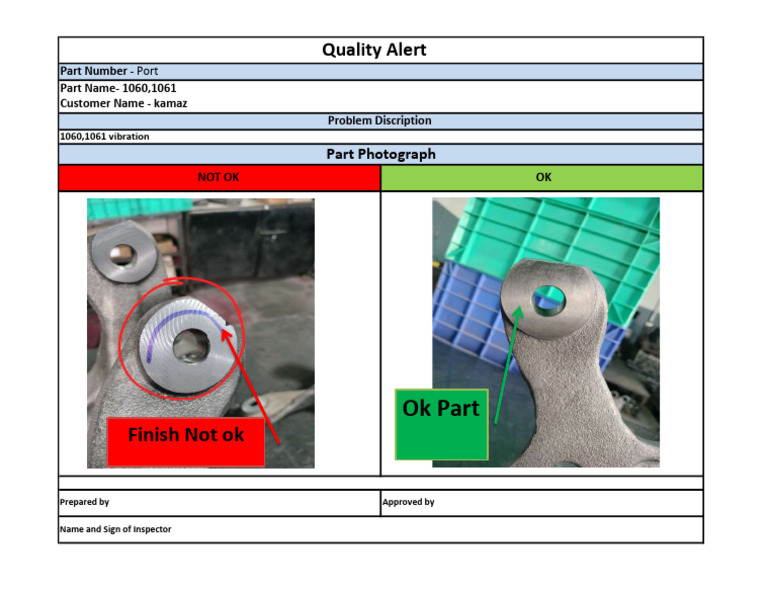Click the red 'Finish Not ok' label box
Viewport: 768px width, 594px height.
186,441
